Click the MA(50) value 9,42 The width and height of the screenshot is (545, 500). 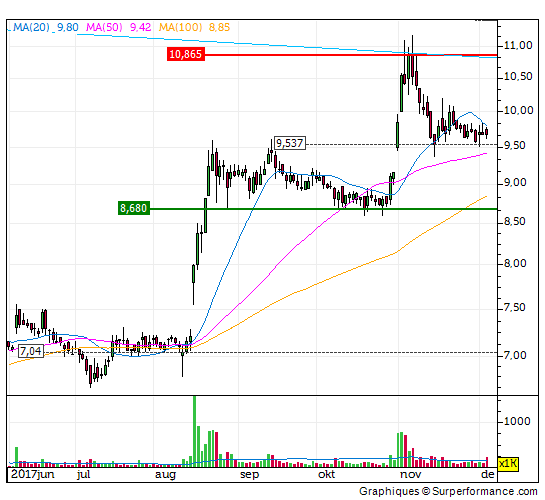(x=140, y=27)
